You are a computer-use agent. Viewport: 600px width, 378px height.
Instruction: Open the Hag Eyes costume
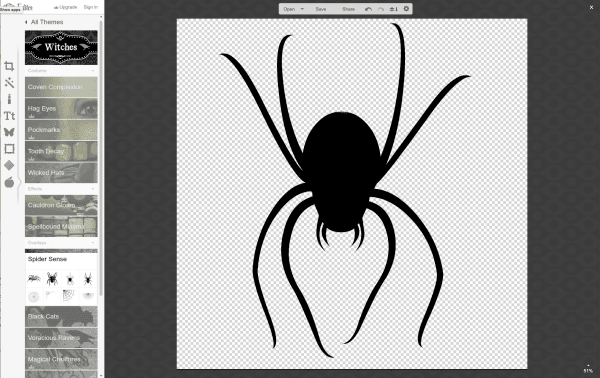tap(61, 109)
